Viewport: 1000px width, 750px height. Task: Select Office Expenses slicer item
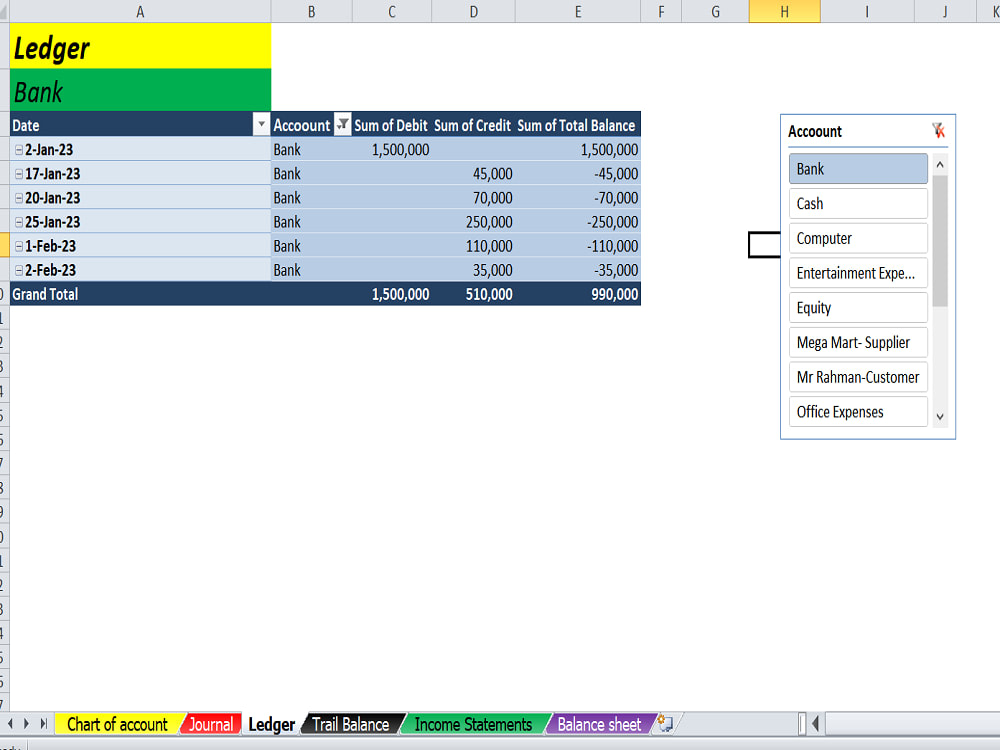pyautogui.click(x=857, y=411)
